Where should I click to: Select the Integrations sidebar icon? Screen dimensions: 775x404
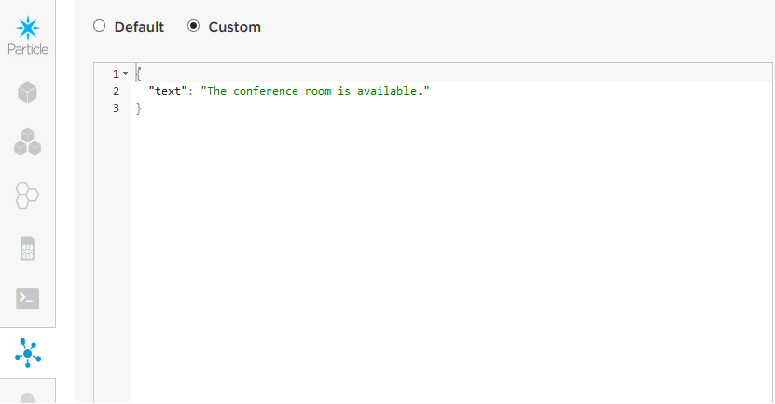pos(28,351)
